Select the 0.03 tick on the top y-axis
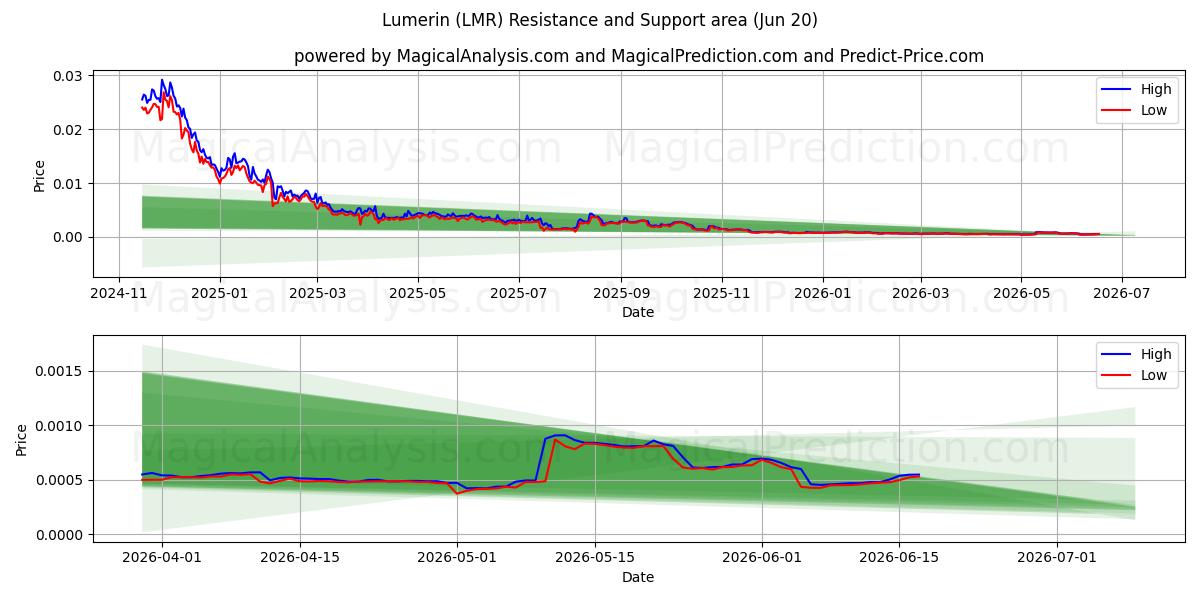This screenshot has width=1200, height=600. click(68, 76)
